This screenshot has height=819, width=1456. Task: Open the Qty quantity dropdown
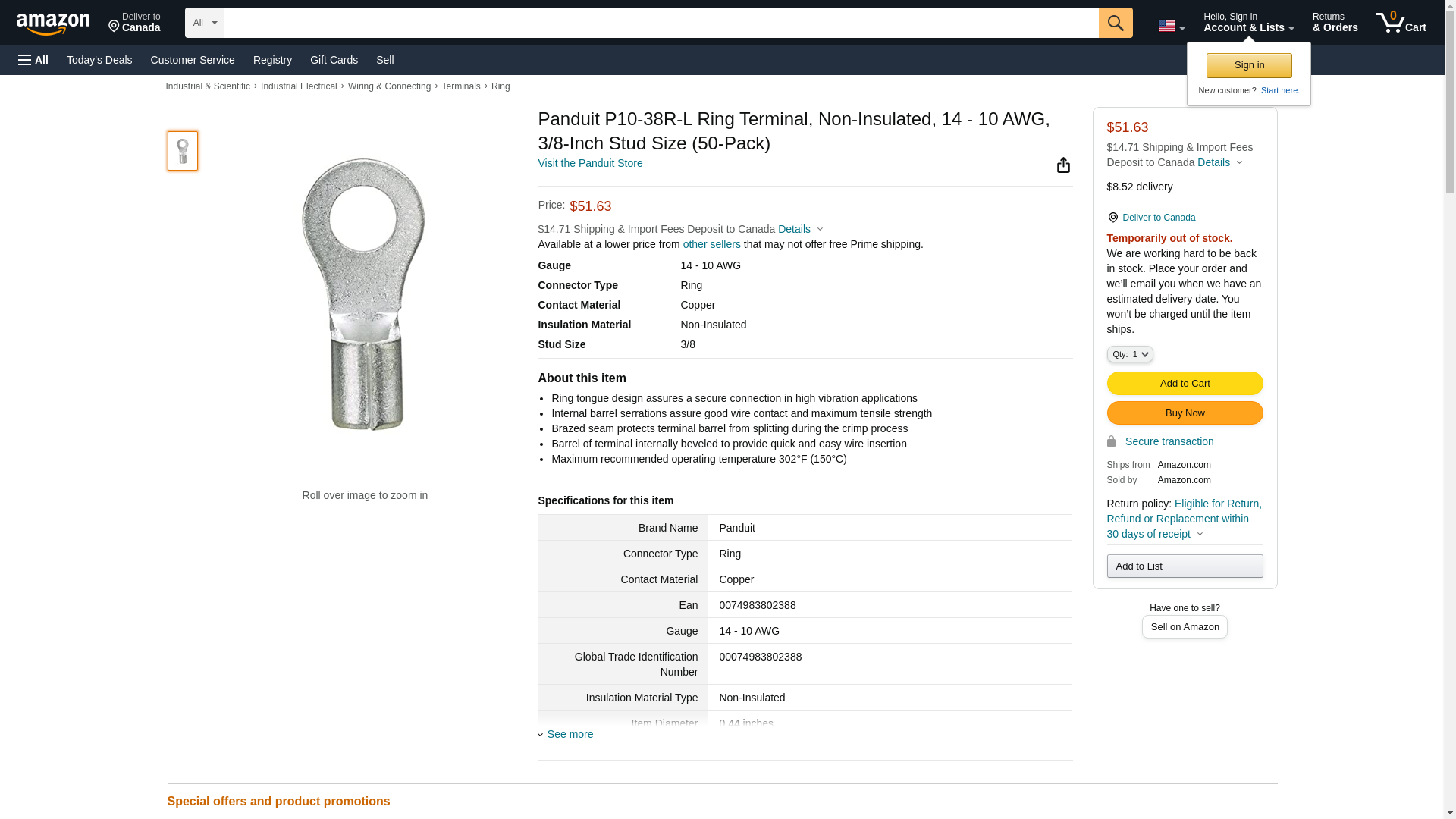pyautogui.click(x=1129, y=354)
